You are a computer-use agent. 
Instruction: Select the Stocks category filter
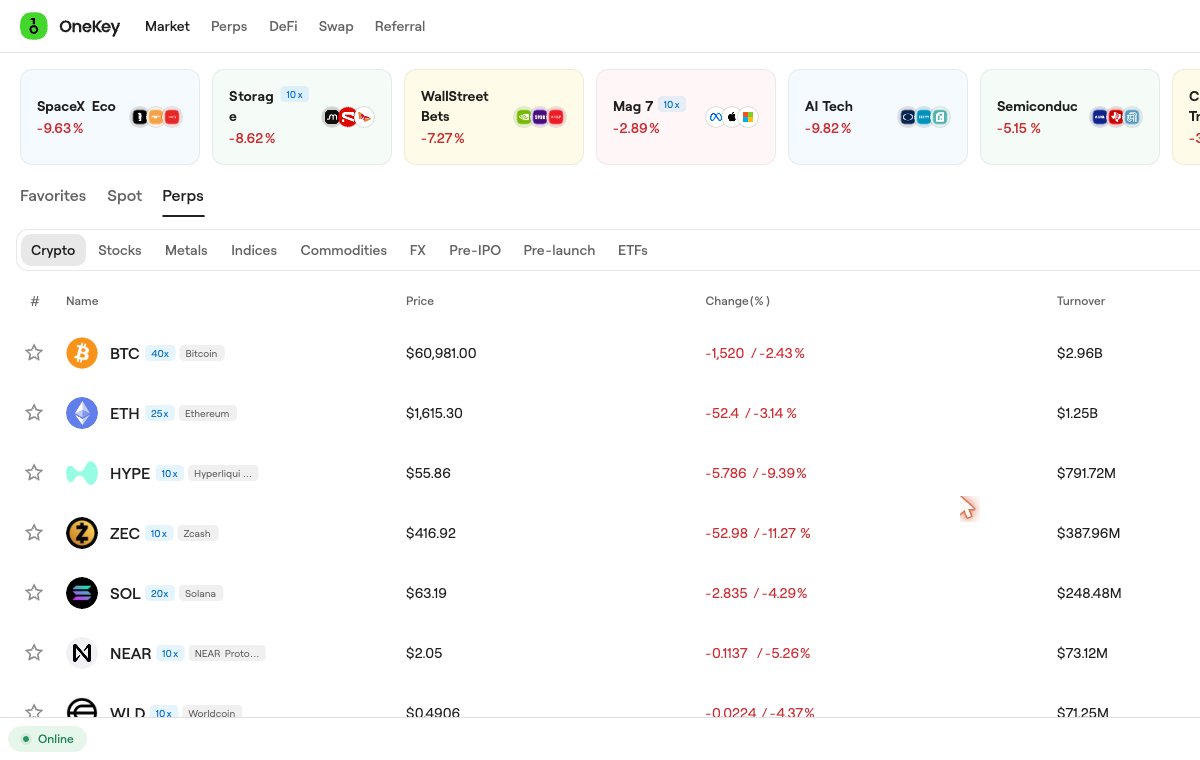click(120, 250)
